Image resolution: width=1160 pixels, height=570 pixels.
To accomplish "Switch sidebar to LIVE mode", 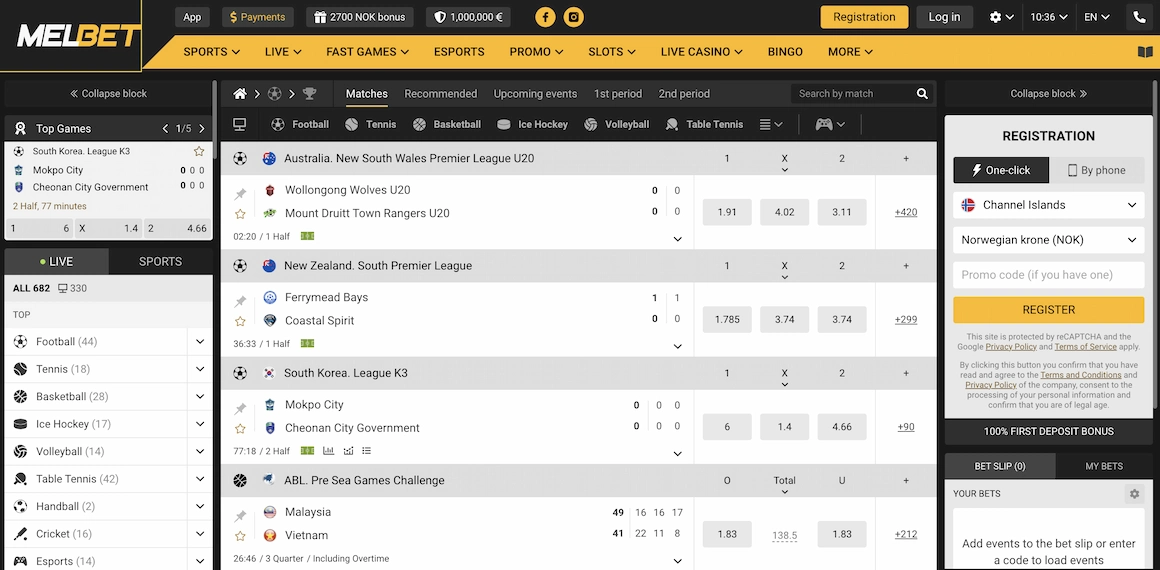I will (x=57, y=261).
